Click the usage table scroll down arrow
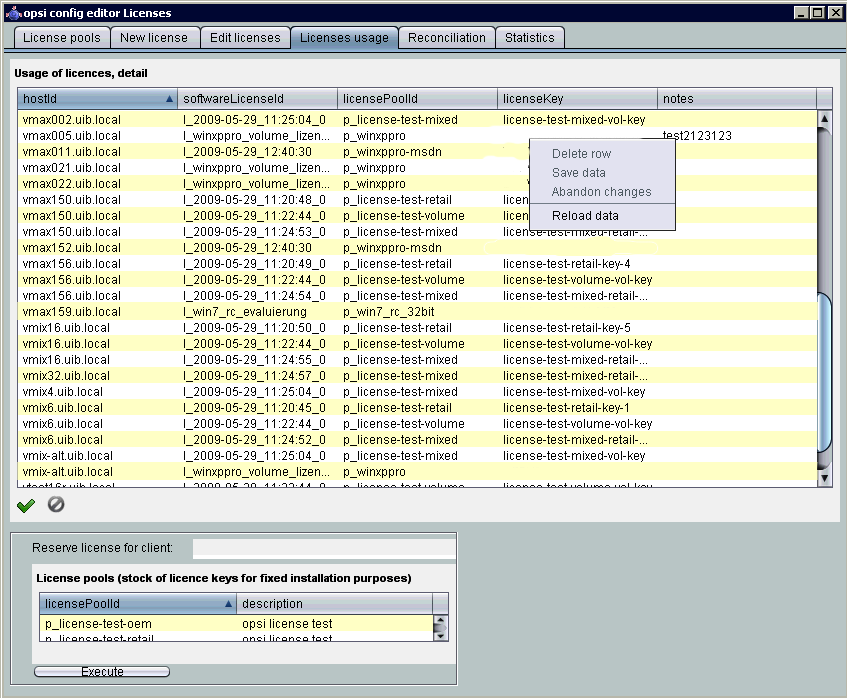The height and width of the screenshot is (698, 847). tap(824, 478)
